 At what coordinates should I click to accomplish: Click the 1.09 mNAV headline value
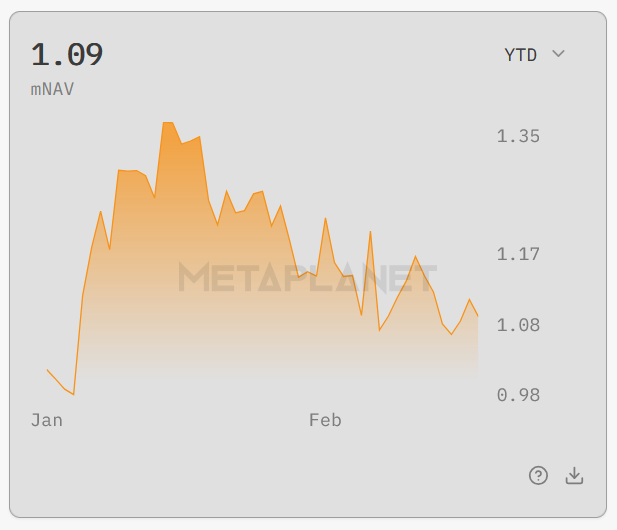67,54
